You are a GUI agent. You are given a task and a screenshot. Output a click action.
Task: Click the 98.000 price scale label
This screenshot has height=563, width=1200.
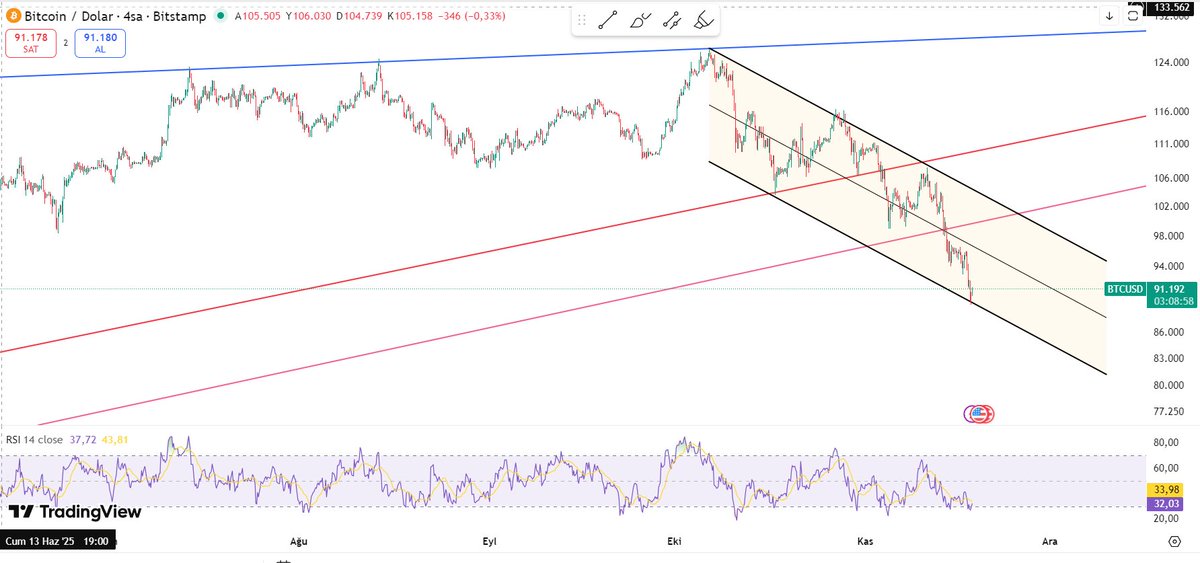(1171, 236)
